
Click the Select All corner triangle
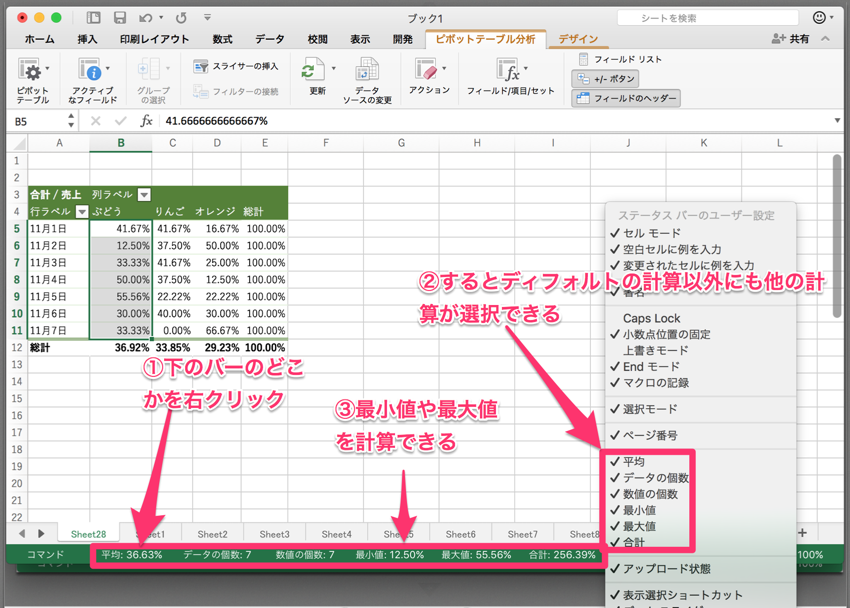[19, 144]
